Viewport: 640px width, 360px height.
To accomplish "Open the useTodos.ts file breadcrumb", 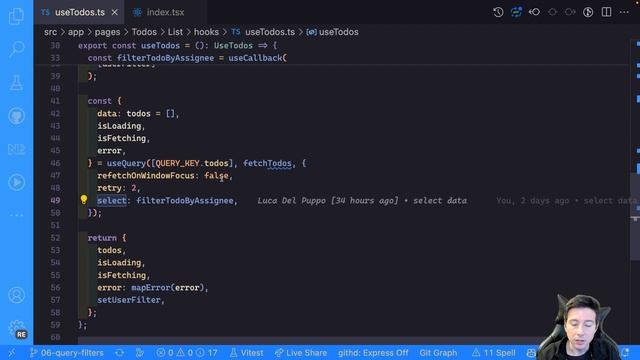I will click(263, 32).
